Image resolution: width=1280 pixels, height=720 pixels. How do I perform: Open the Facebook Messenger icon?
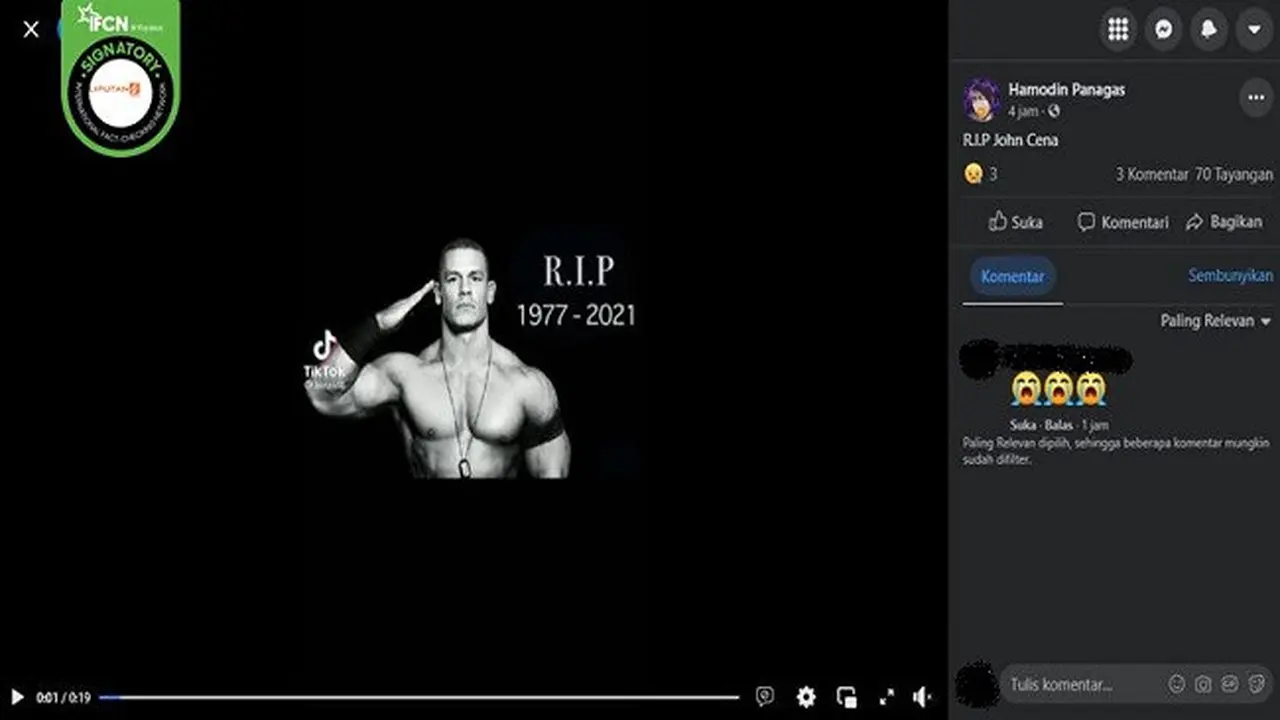pos(1163,29)
